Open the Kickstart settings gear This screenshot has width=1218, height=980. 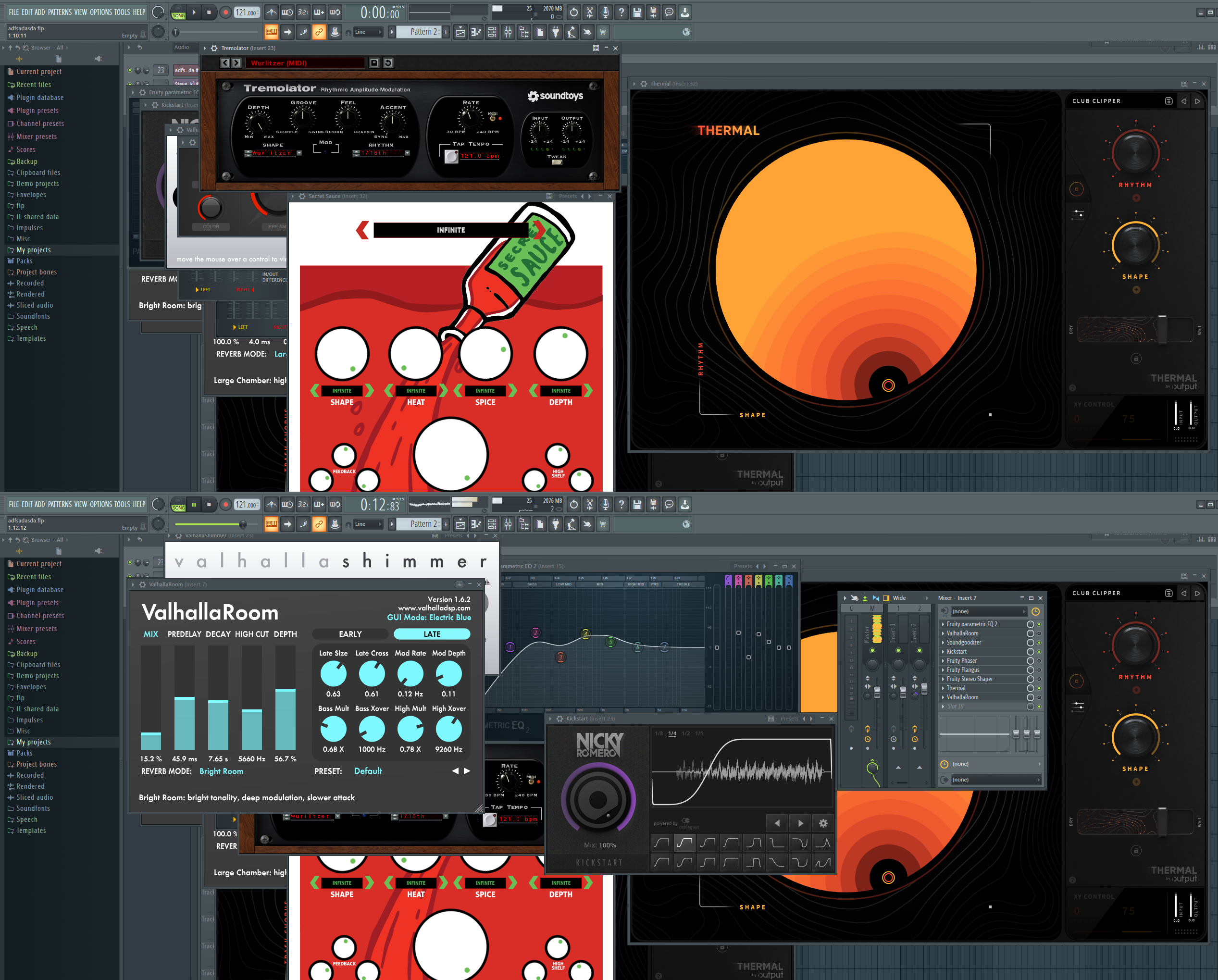pyautogui.click(x=823, y=823)
